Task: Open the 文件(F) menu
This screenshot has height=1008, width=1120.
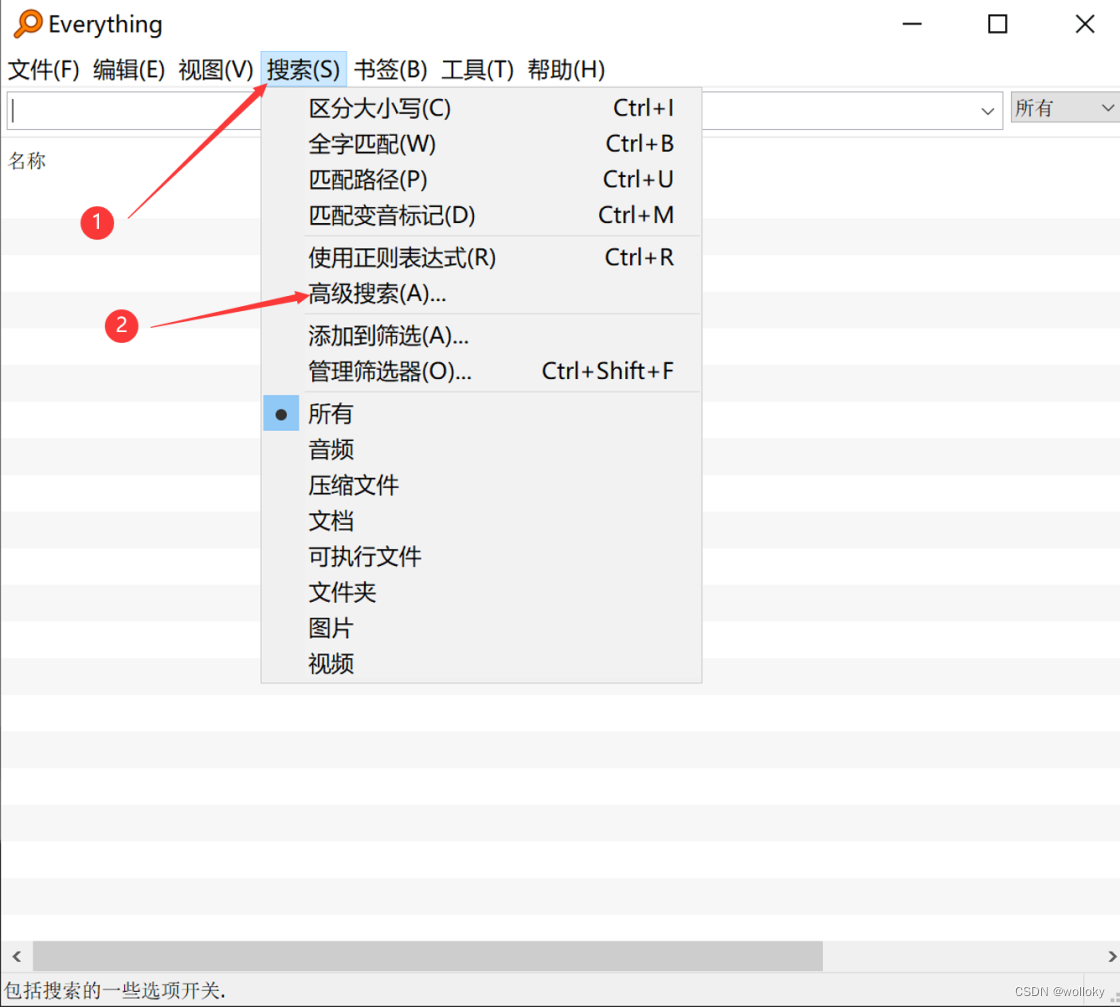Action: pos(44,69)
